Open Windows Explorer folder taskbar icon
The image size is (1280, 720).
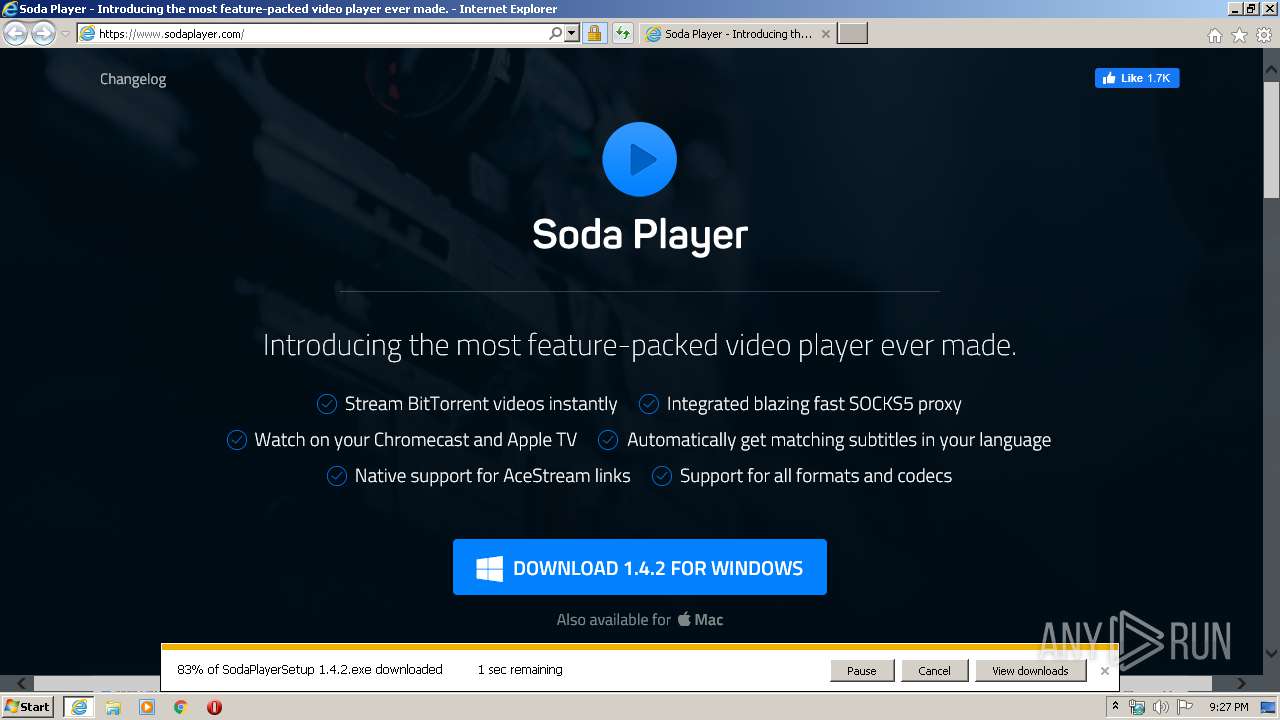[113, 707]
